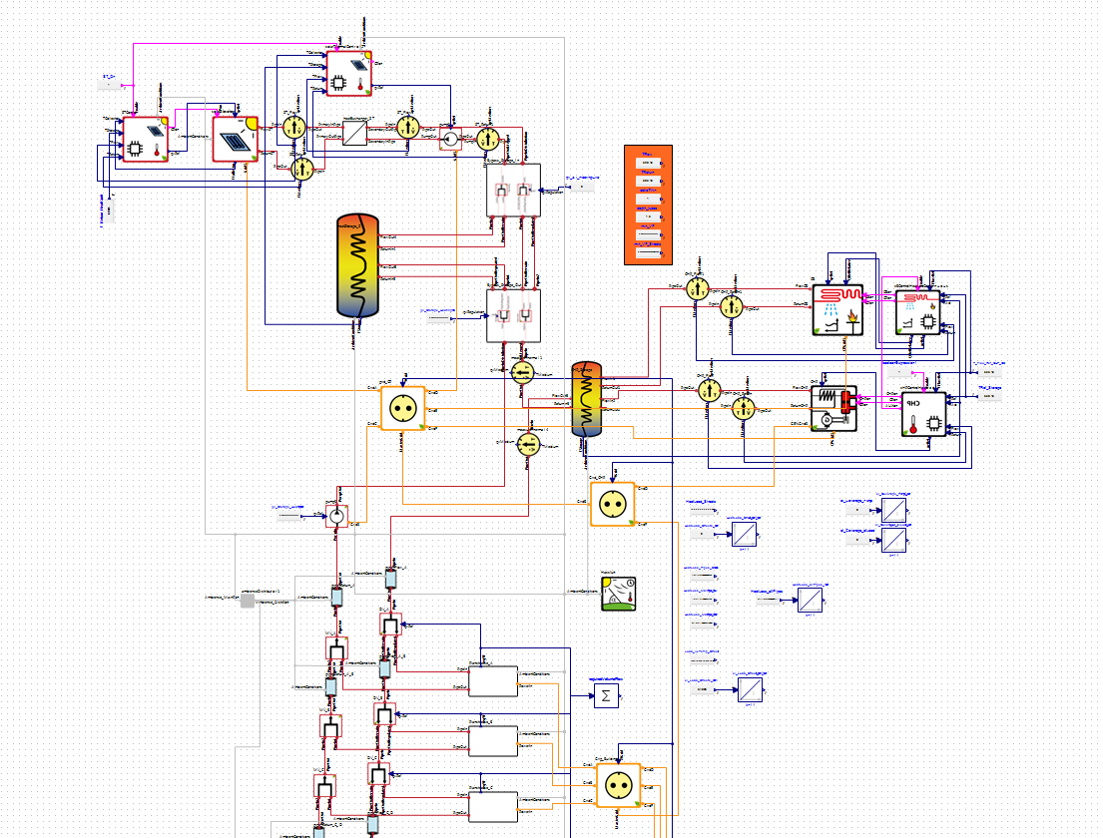This screenshot has height=838, width=1103.
Task: Select the solar collector panel block
Action: (235, 139)
